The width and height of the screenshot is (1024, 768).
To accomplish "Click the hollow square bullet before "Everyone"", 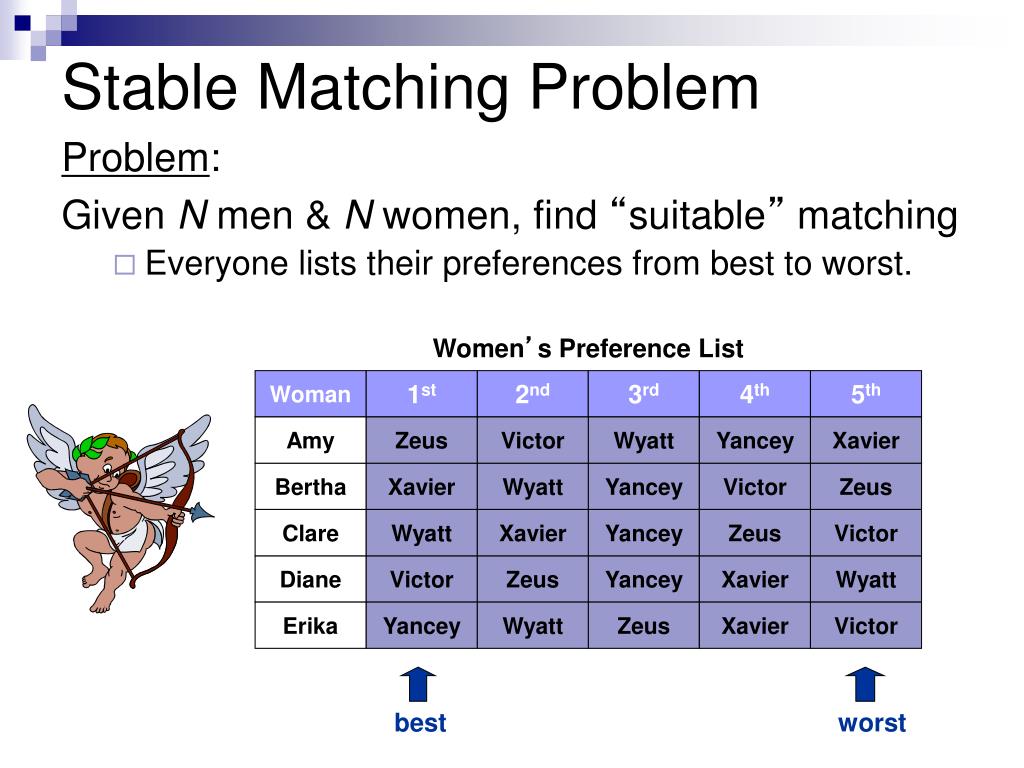I will pos(124,265).
